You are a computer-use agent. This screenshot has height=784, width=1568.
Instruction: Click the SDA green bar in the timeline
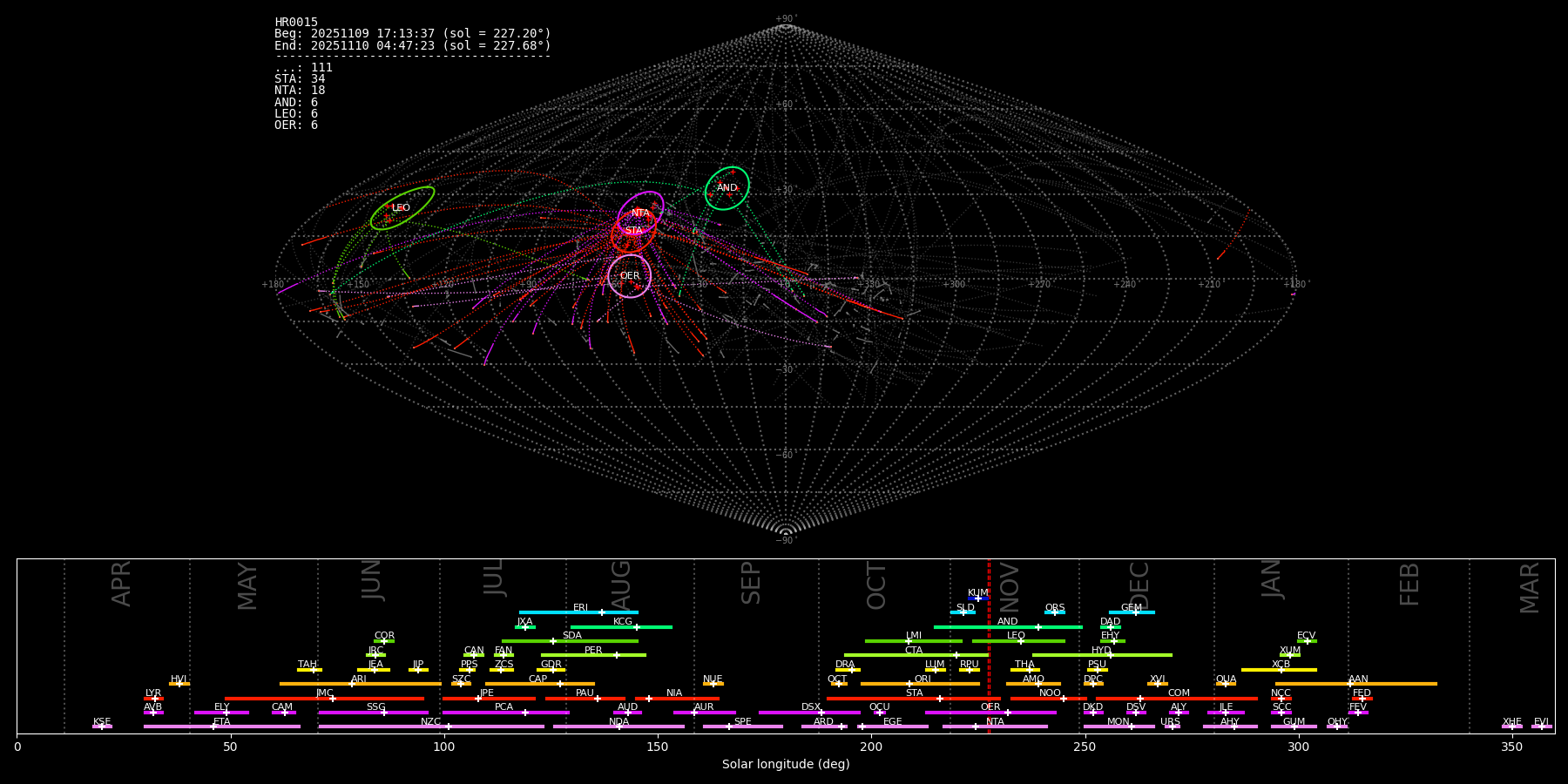(x=570, y=641)
